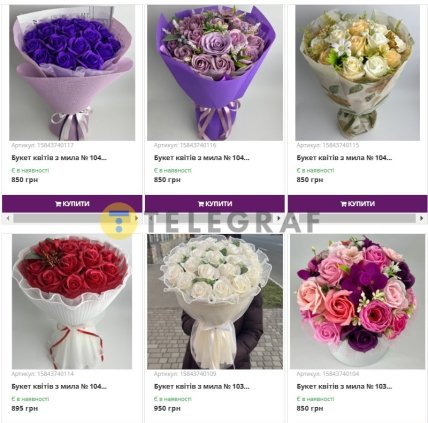
Task: Click cart icon on middle КУПИТИ button
Action: tap(201, 204)
